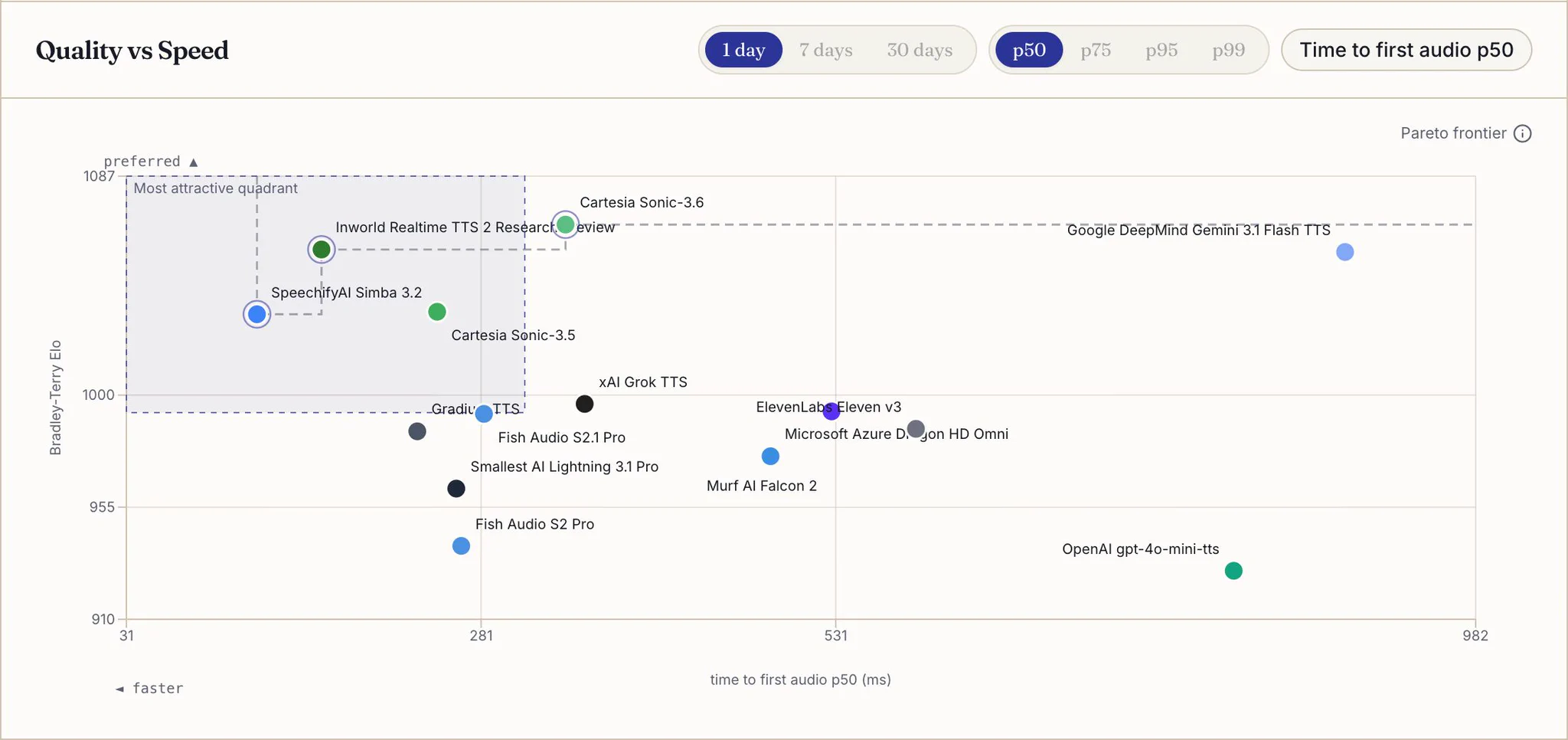Click the Bradley-Terry Elo axis title
This screenshot has height=740, width=1568.
click(x=55, y=398)
